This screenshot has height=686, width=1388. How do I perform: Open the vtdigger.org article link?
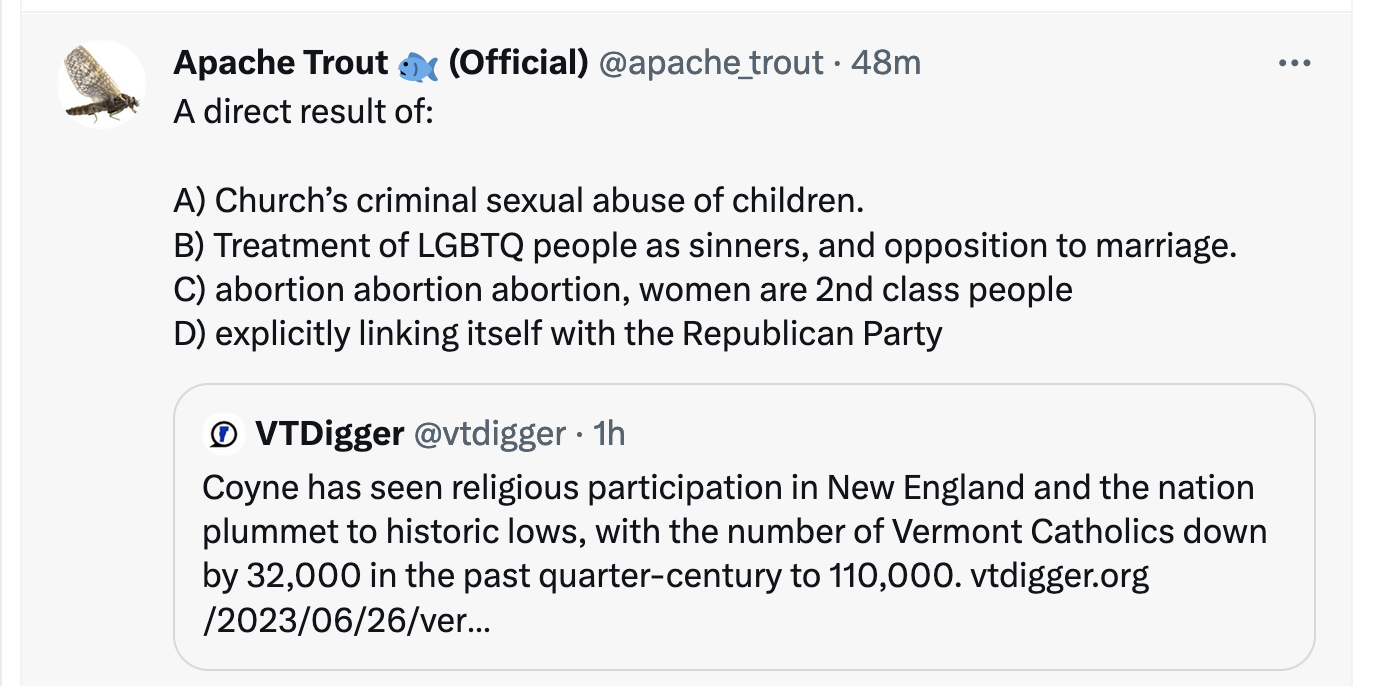[x=1060, y=578]
